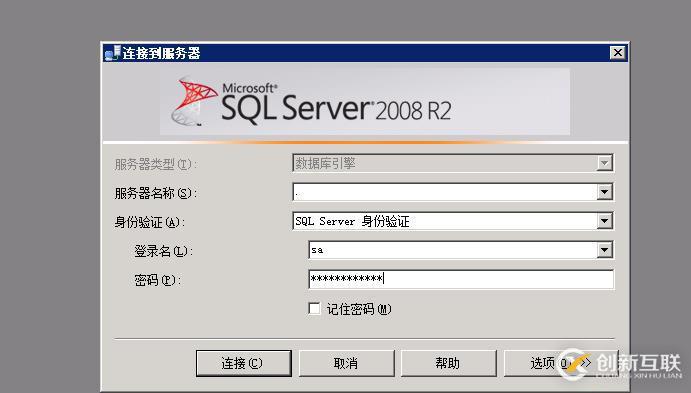The height and width of the screenshot is (393, 691).
Task: Open 帮助 (Help) for the dialog
Action: (449, 363)
